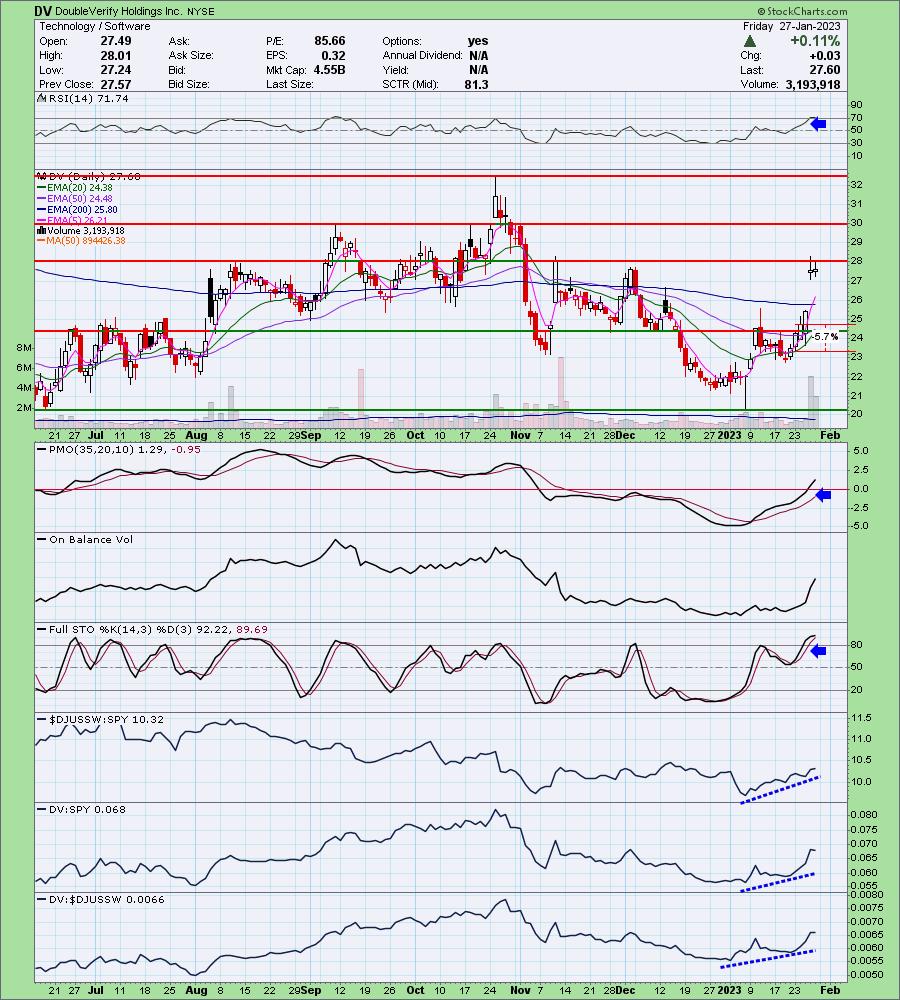Click the Ask Size label
The width and height of the screenshot is (900, 1000).
(191, 55)
